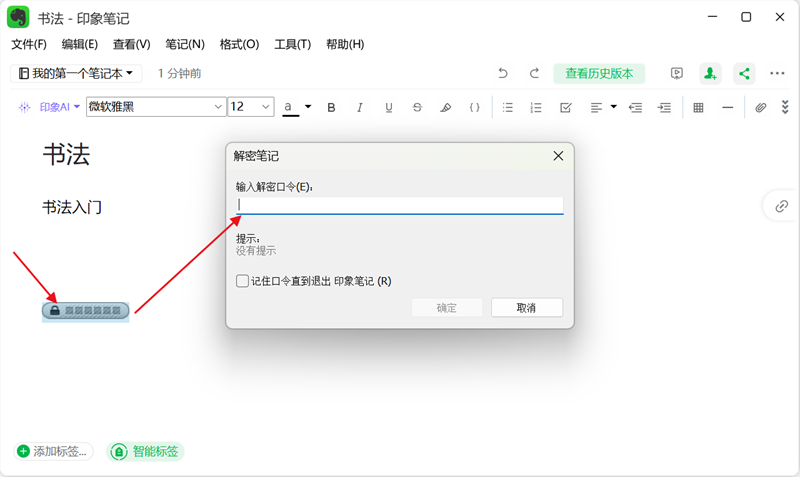Image resolution: width=800 pixels, height=477 pixels.
Task: Expand the font color arrow
Action: click(308, 107)
